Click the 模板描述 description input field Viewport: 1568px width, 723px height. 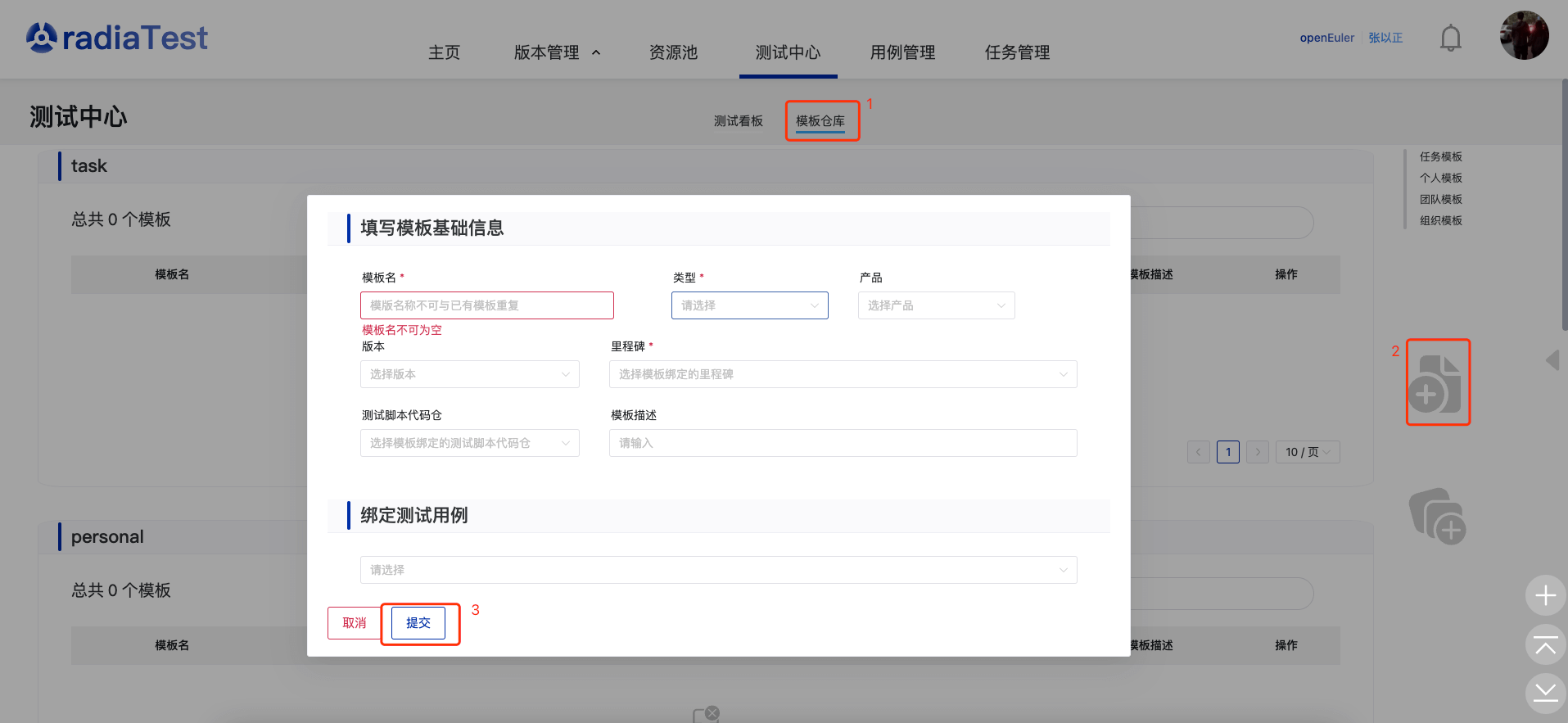tap(843, 443)
